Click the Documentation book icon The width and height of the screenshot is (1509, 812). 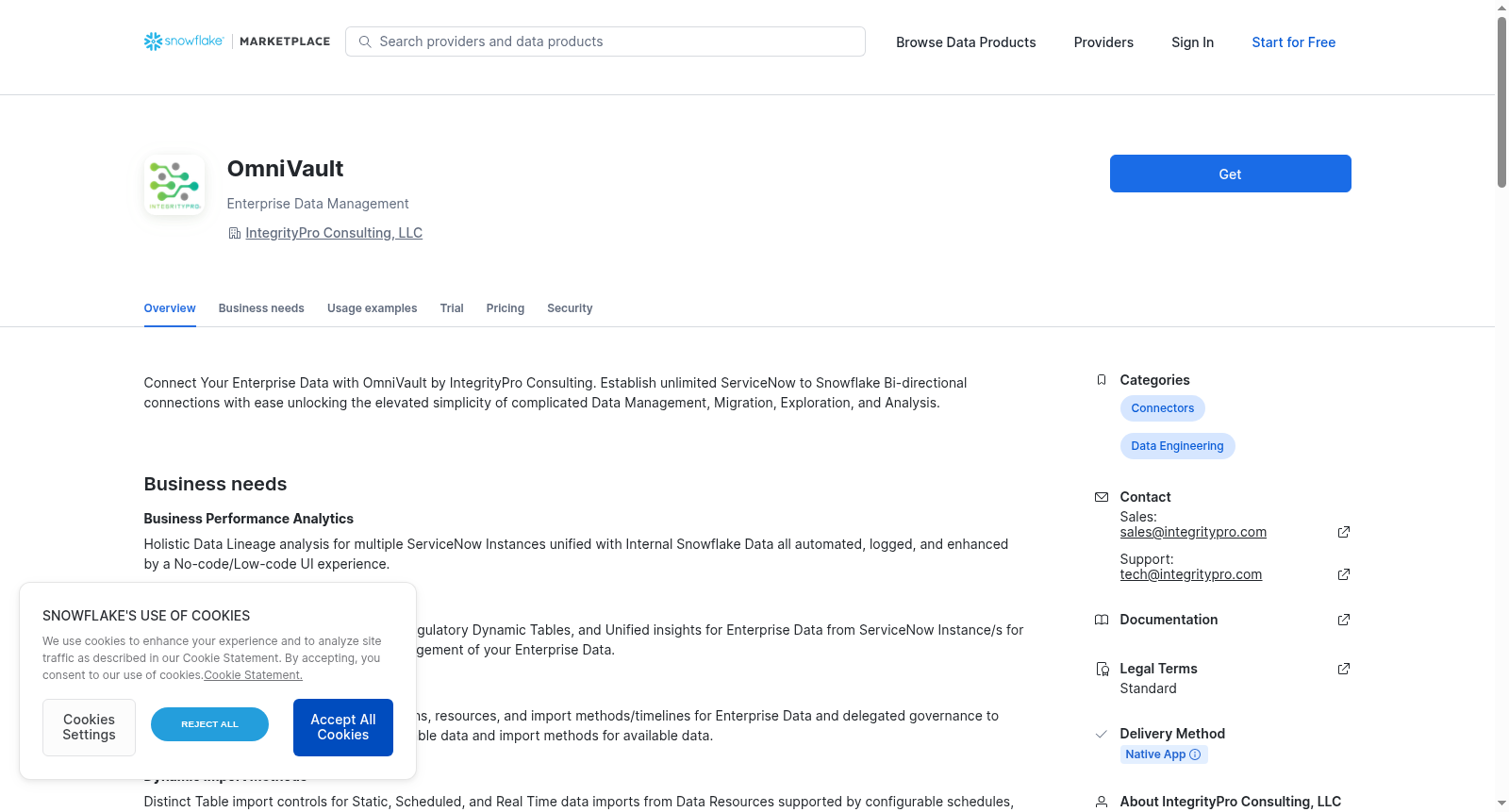[x=1101, y=620]
